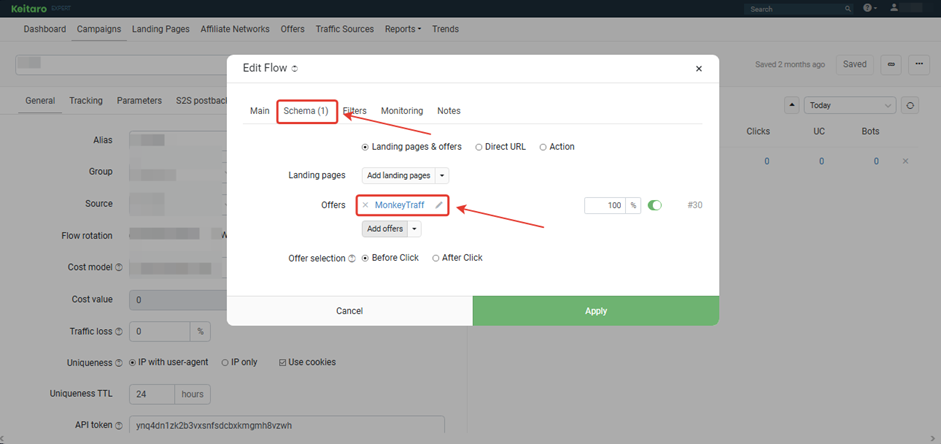
Task: Click the Cost model help icon
Action: coord(118,268)
